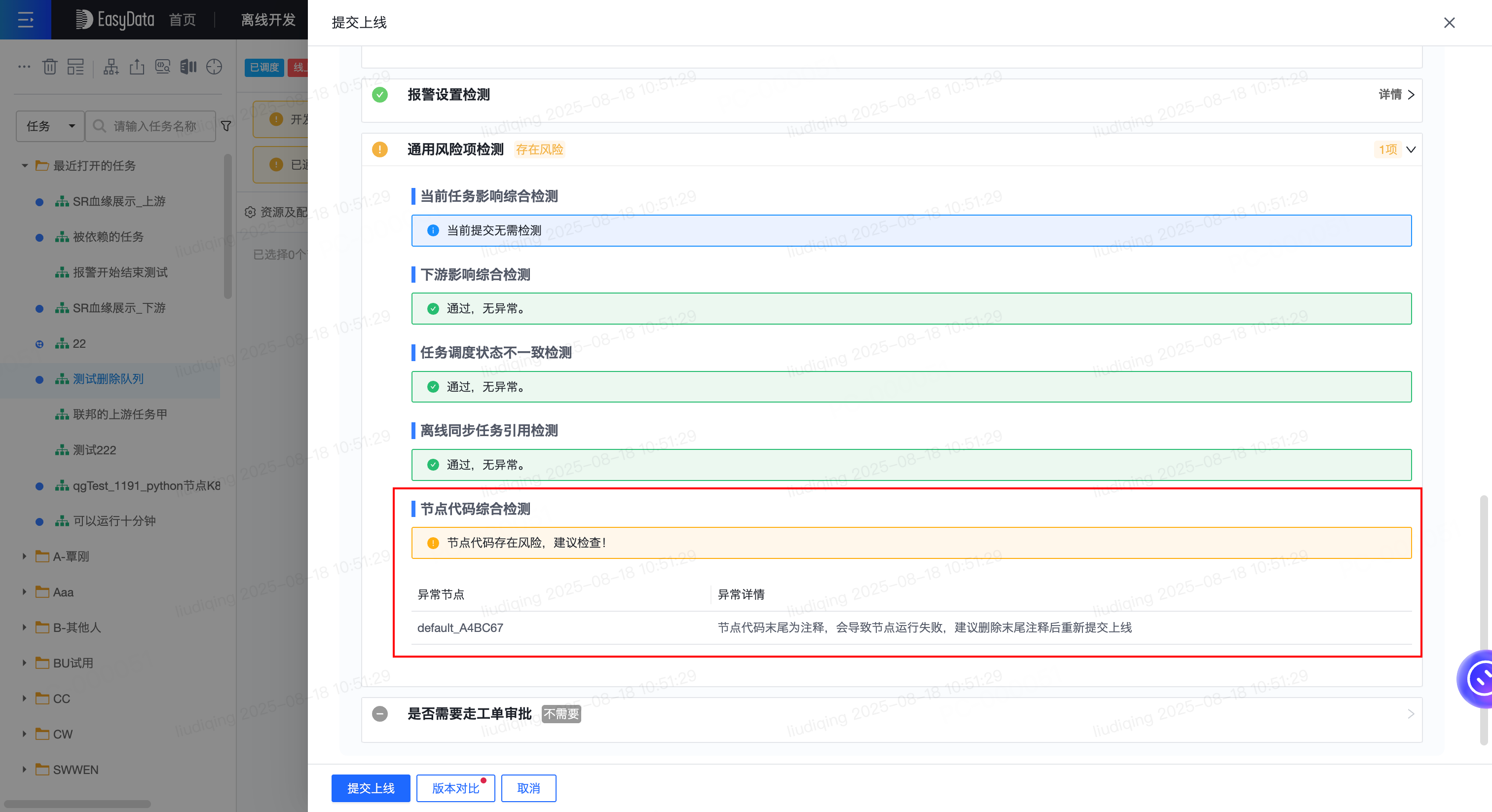
Task: Expand the 是否需要走工单审批 row arrow
Action: click(x=1411, y=713)
